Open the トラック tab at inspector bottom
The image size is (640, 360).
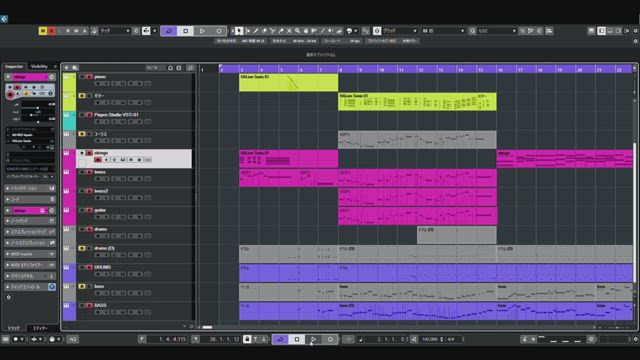tap(14, 328)
